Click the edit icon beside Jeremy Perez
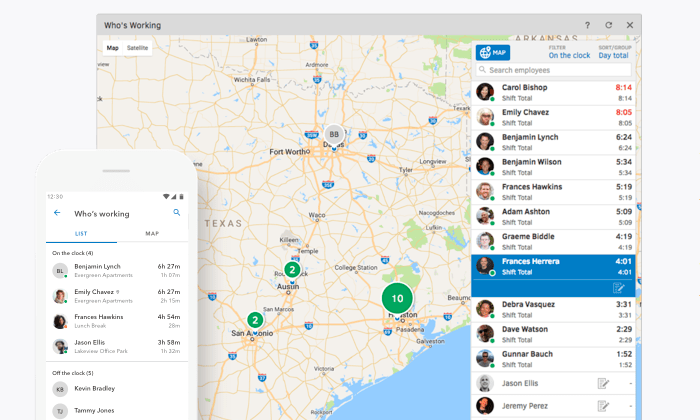700x420 pixels. [603, 406]
